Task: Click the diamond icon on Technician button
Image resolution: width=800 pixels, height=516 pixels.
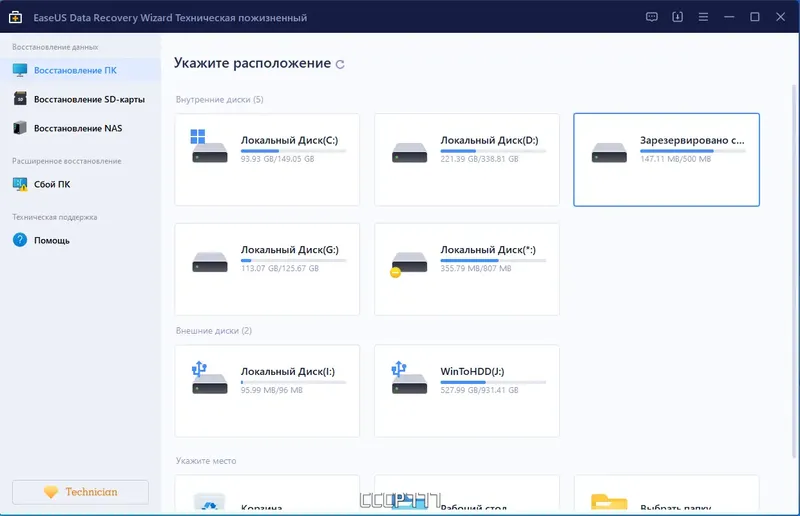Action: [51, 492]
